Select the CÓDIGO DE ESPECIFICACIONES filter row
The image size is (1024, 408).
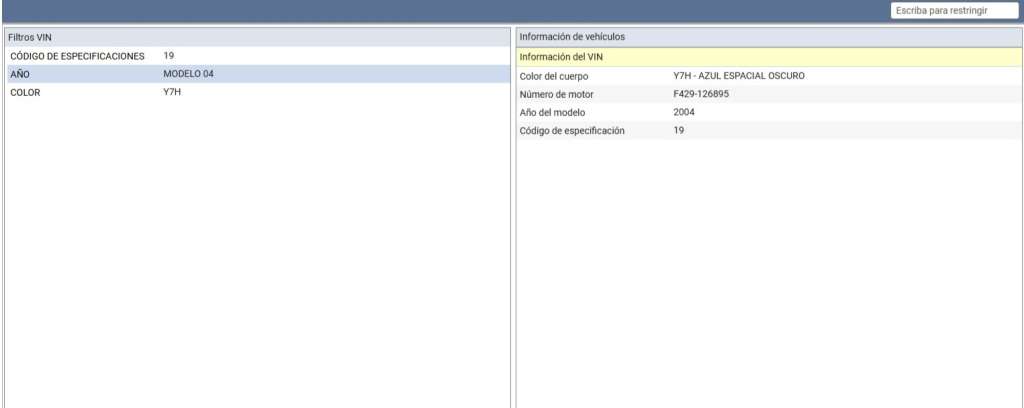click(78, 56)
